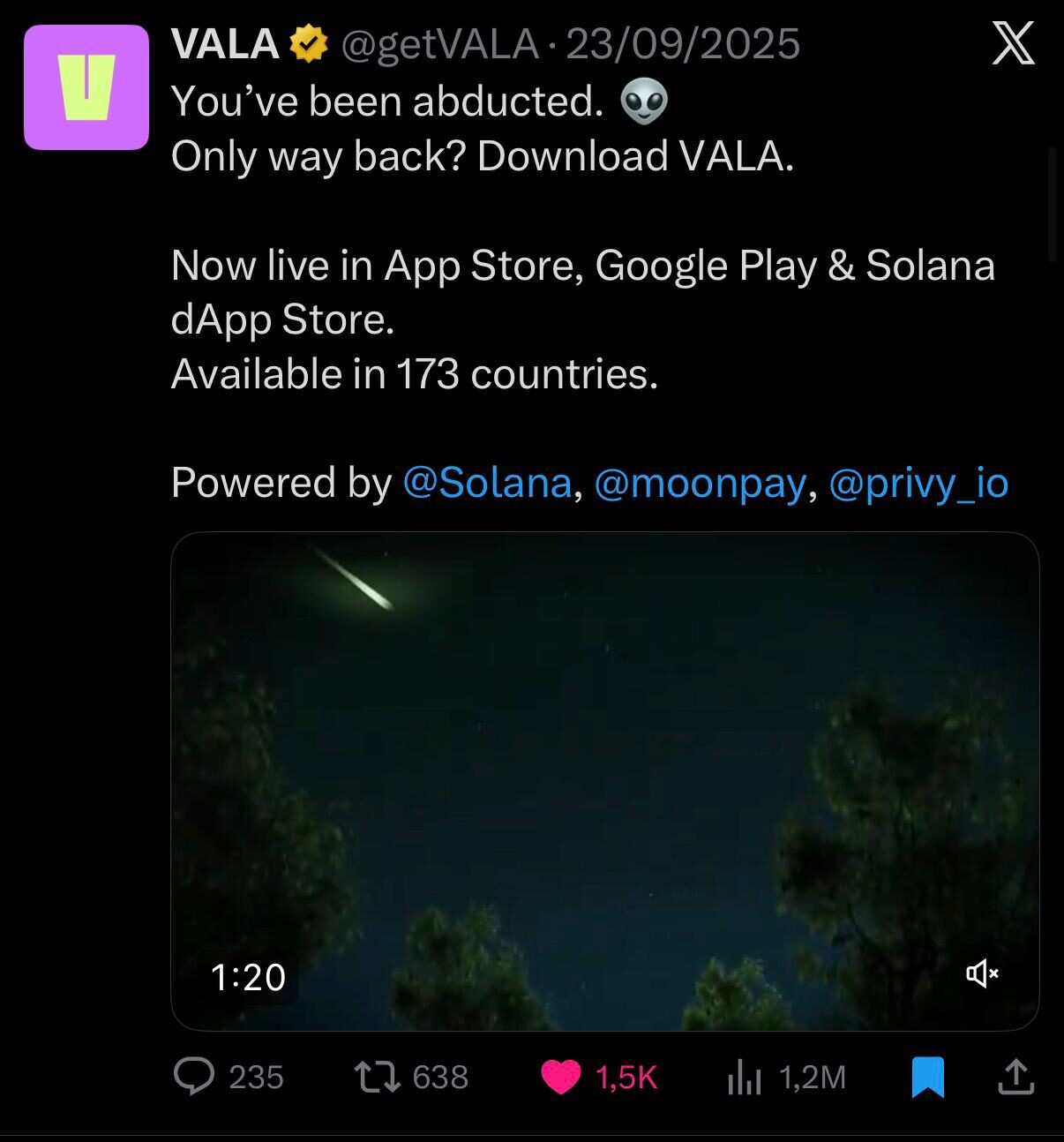Viewport: 1064px width, 1142px height.
Task: Click the VALA display name
Action: point(225,44)
